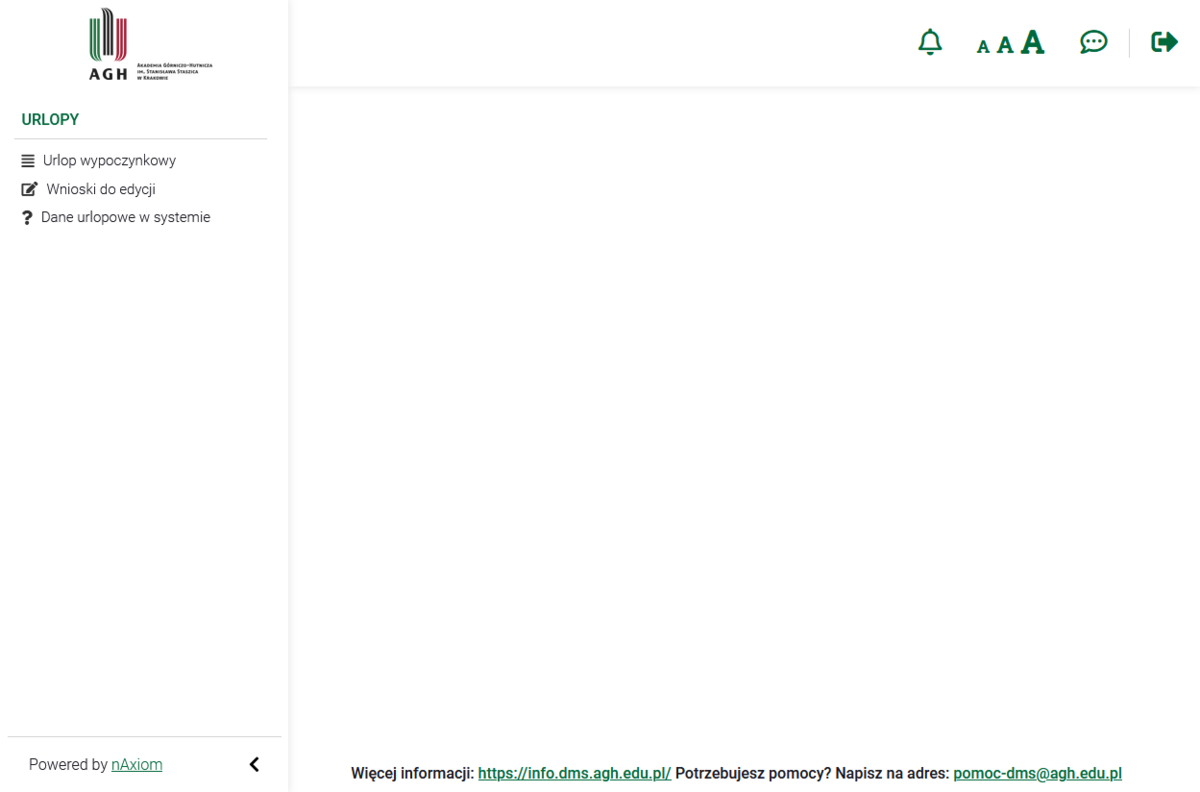Viewport: 1200px width, 792px height.
Task: Collapse the sidebar with the left chevron
Action: (x=254, y=764)
